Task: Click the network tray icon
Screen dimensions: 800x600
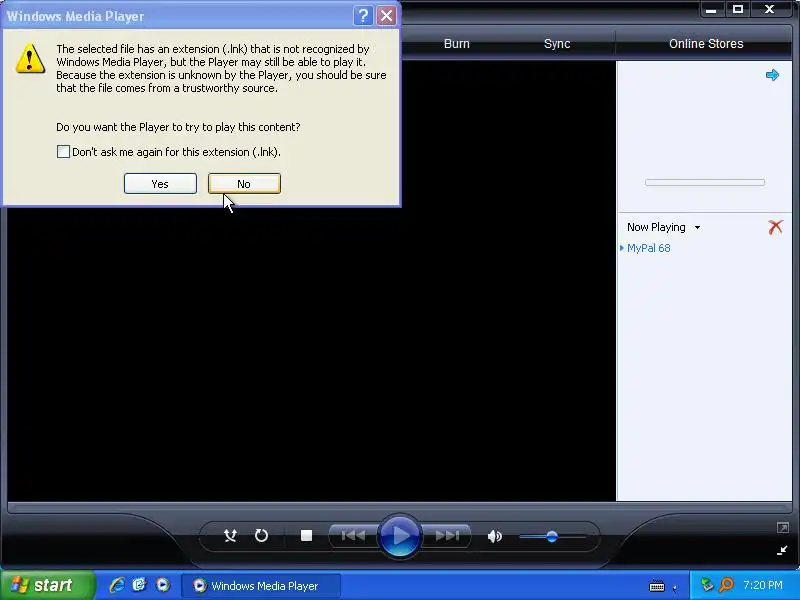Action: click(x=707, y=585)
